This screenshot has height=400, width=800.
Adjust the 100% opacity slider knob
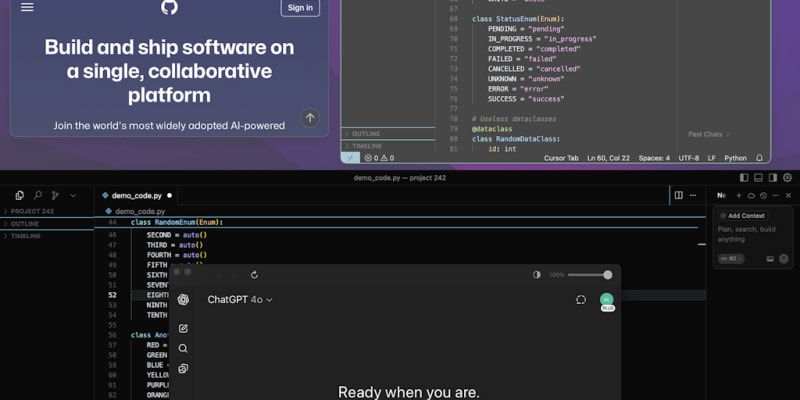(x=608, y=275)
